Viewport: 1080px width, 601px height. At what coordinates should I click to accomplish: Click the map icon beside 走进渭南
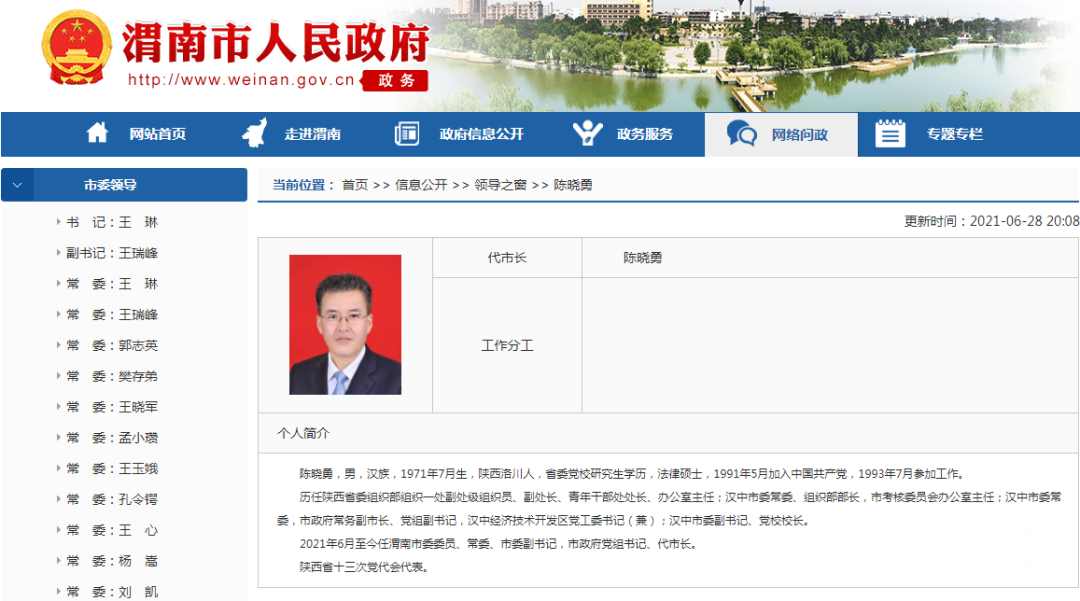[x=255, y=134]
